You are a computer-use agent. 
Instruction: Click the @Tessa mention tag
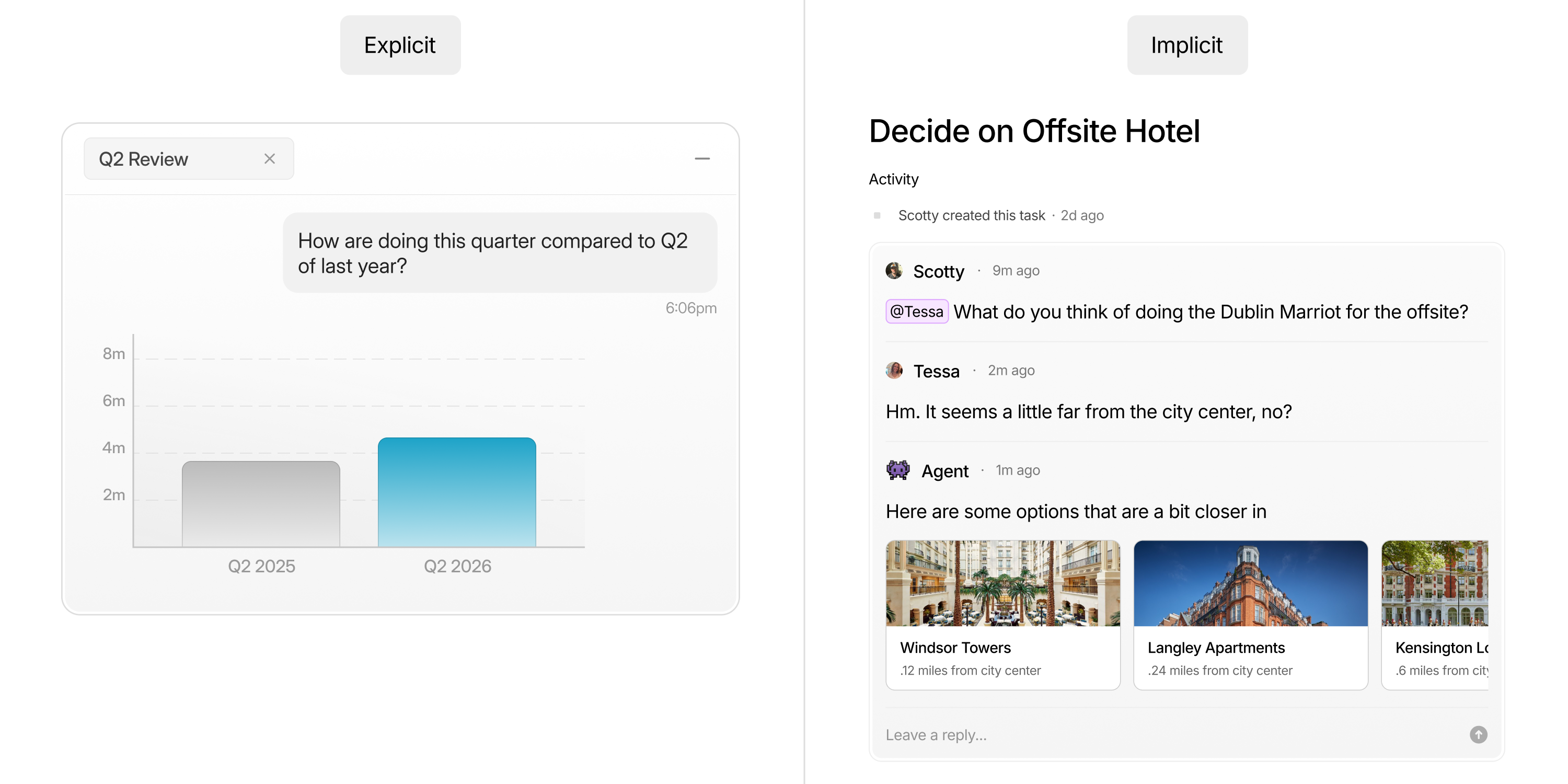[917, 312]
